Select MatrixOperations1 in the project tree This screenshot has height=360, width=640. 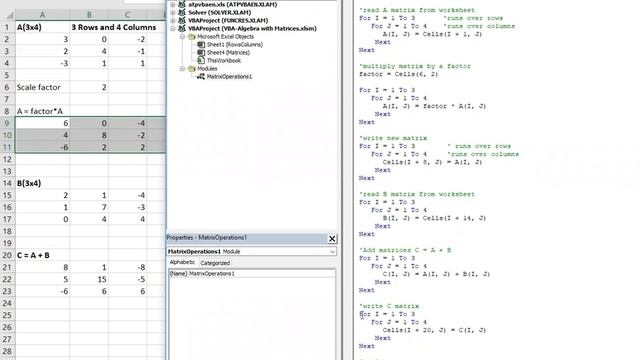(229, 76)
